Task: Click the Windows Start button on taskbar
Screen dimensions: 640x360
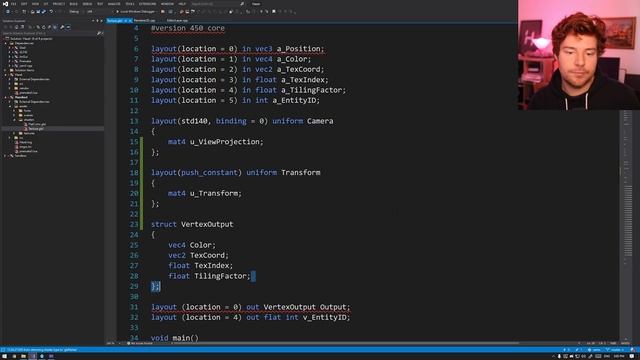Action: 4,356
